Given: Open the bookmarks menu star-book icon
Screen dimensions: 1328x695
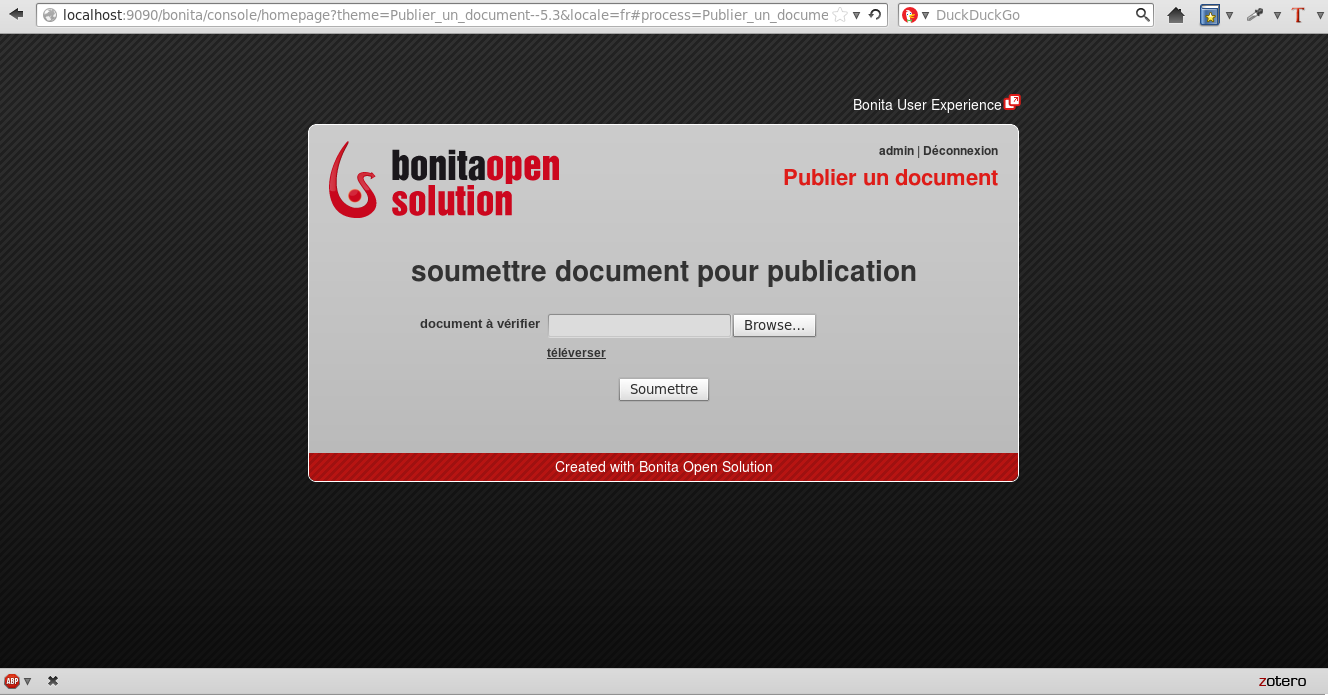Looking at the screenshot, I should point(1210,15).
